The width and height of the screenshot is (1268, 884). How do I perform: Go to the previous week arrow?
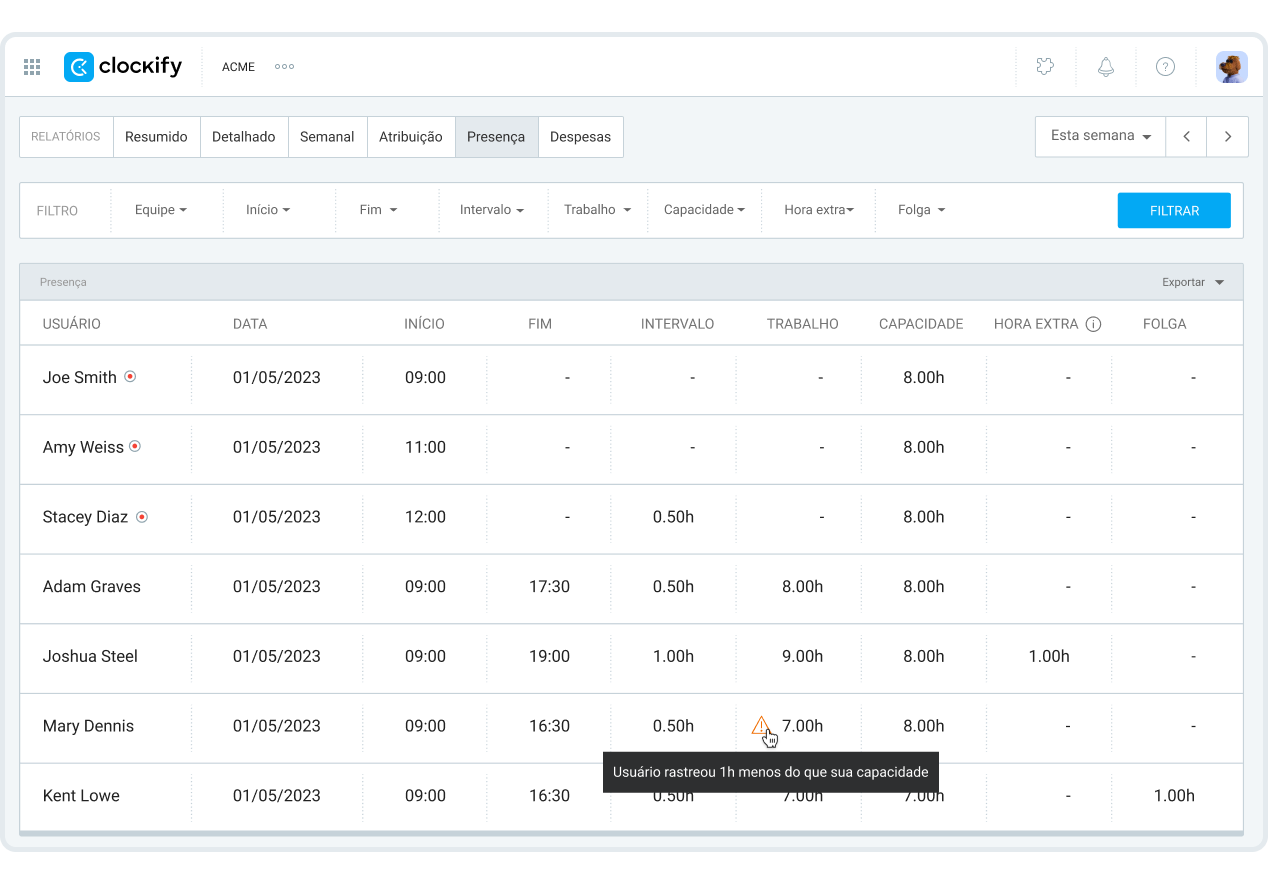[x=1186, y=136]
